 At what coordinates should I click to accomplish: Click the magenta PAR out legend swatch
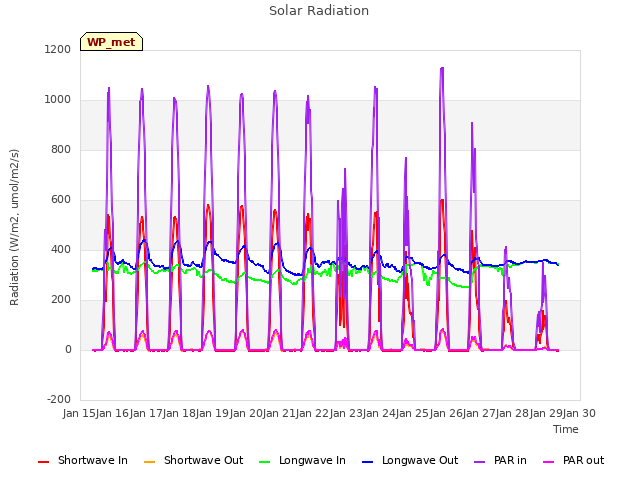coord(549,462)
